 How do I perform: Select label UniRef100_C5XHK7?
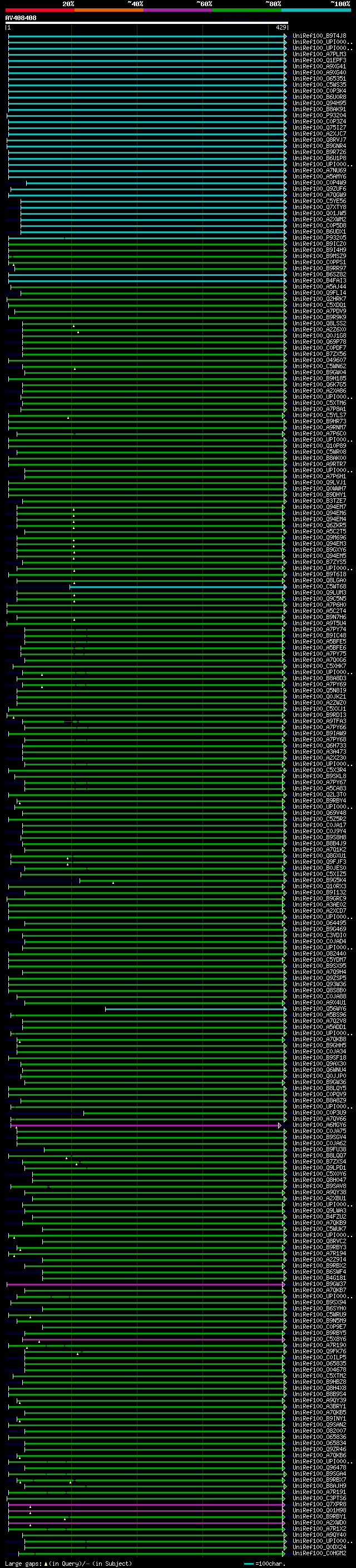319,666
